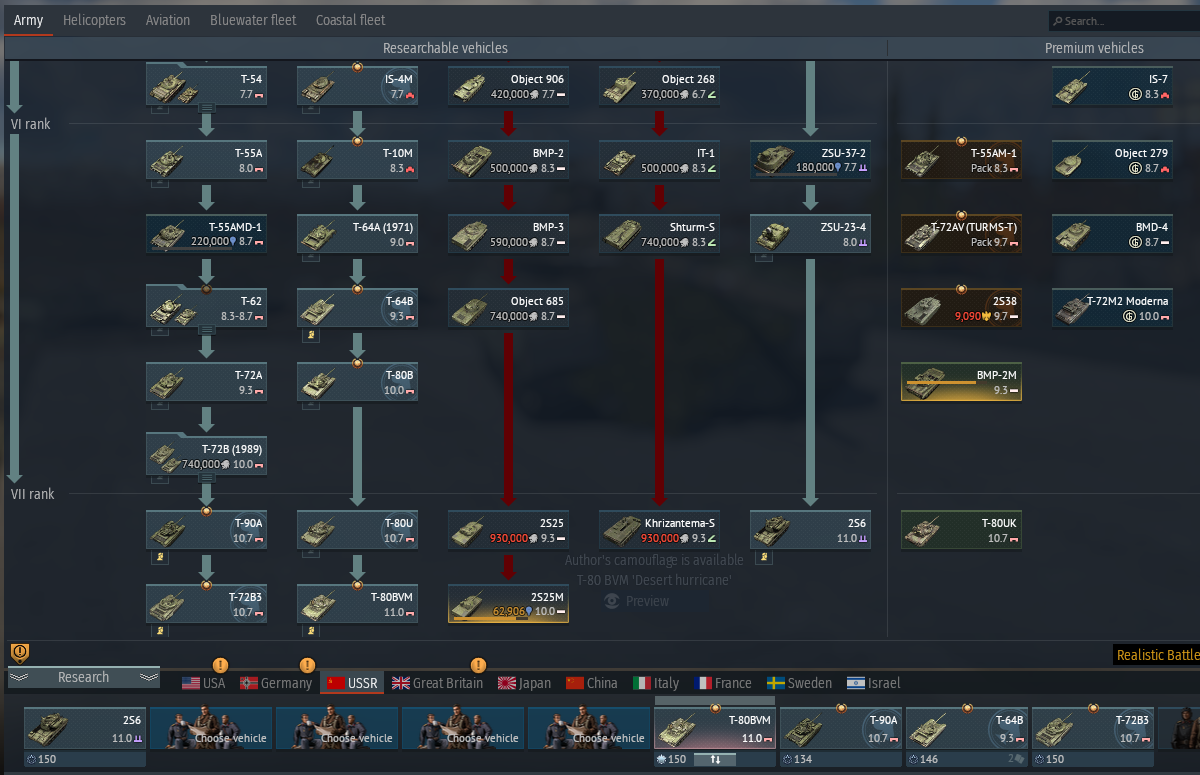Click the T-80UK squadron vehicle card
The image size is (1200, 775).
(x=962, y=530)
